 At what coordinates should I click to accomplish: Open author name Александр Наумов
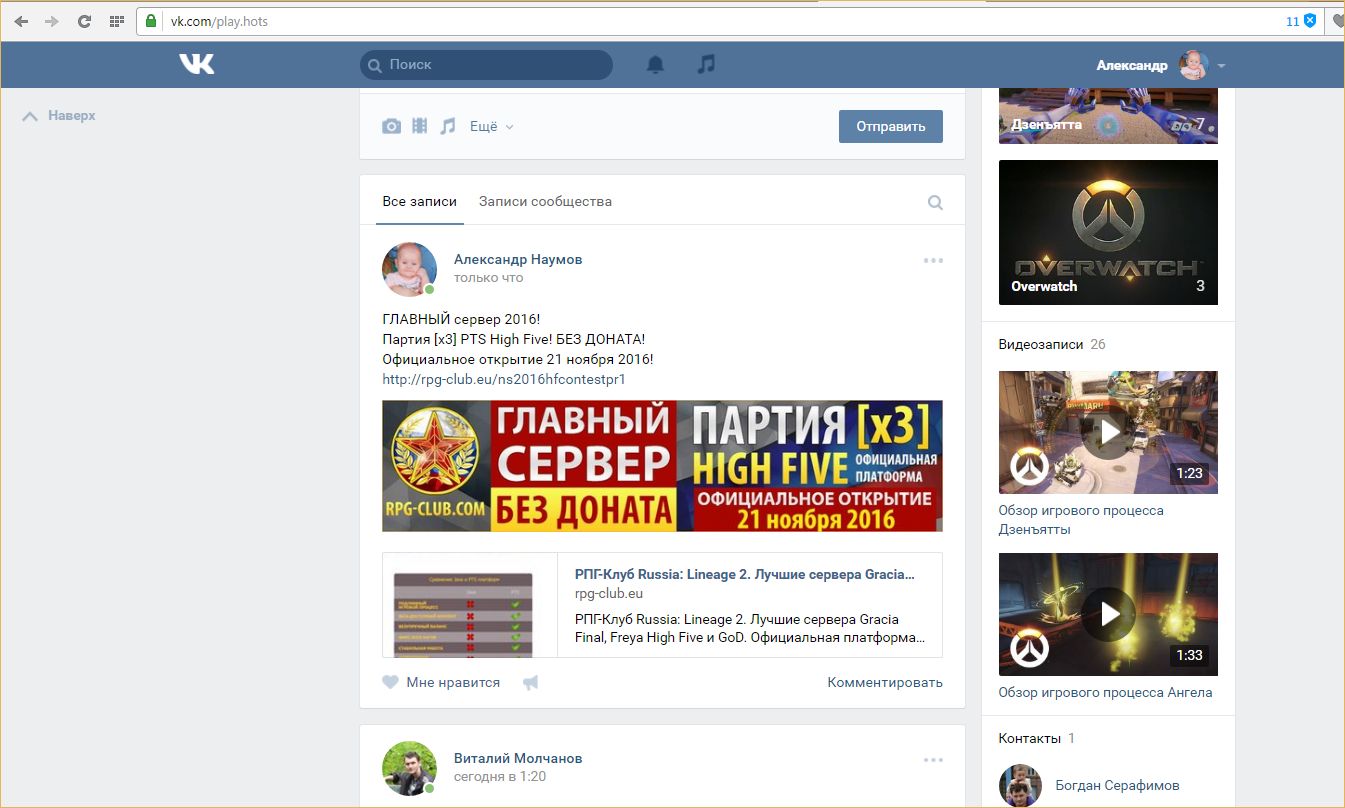518,259
